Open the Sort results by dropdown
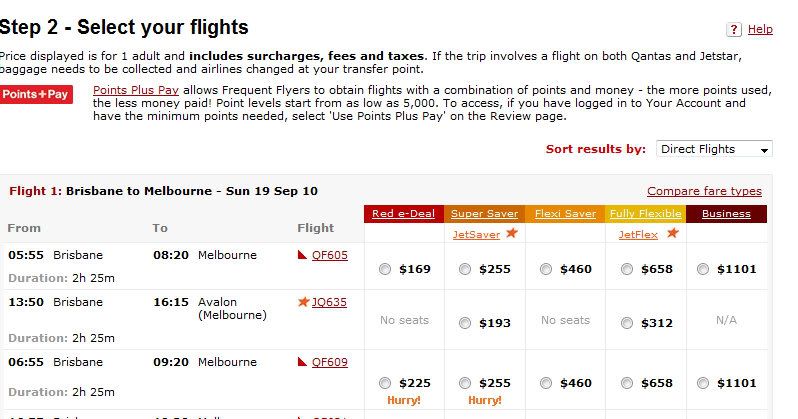Viewport: 798px width, 419px height. coord(714,149)
